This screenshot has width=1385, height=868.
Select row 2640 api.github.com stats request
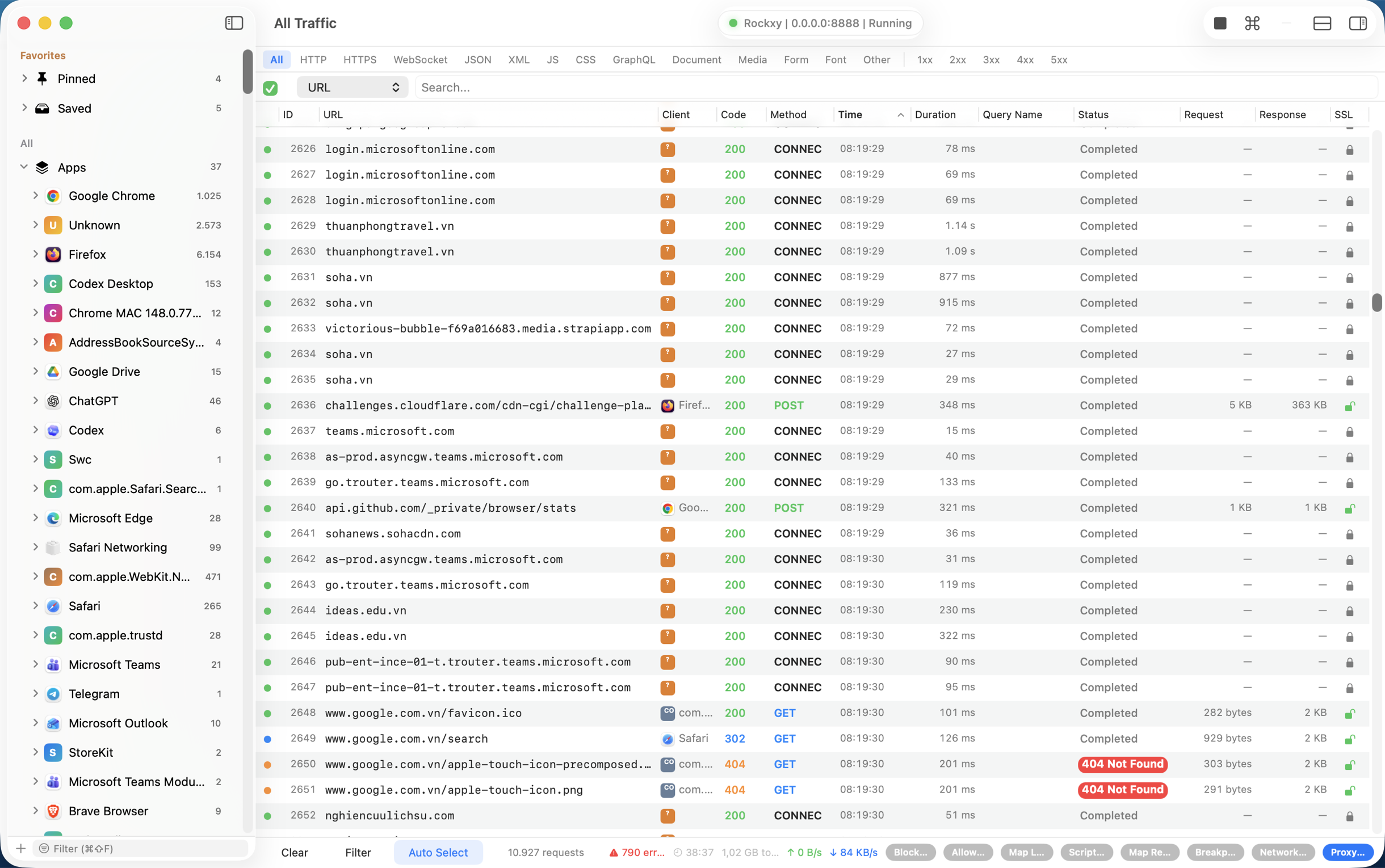(x=812, y=508)
